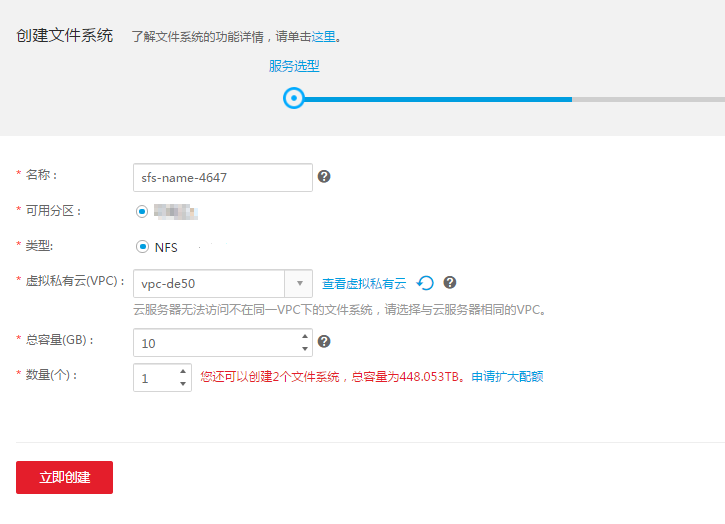Click the 总容量(GB) label
This screenshot has width=725, height=524.
pyautogui.click(x=60, y=340)
